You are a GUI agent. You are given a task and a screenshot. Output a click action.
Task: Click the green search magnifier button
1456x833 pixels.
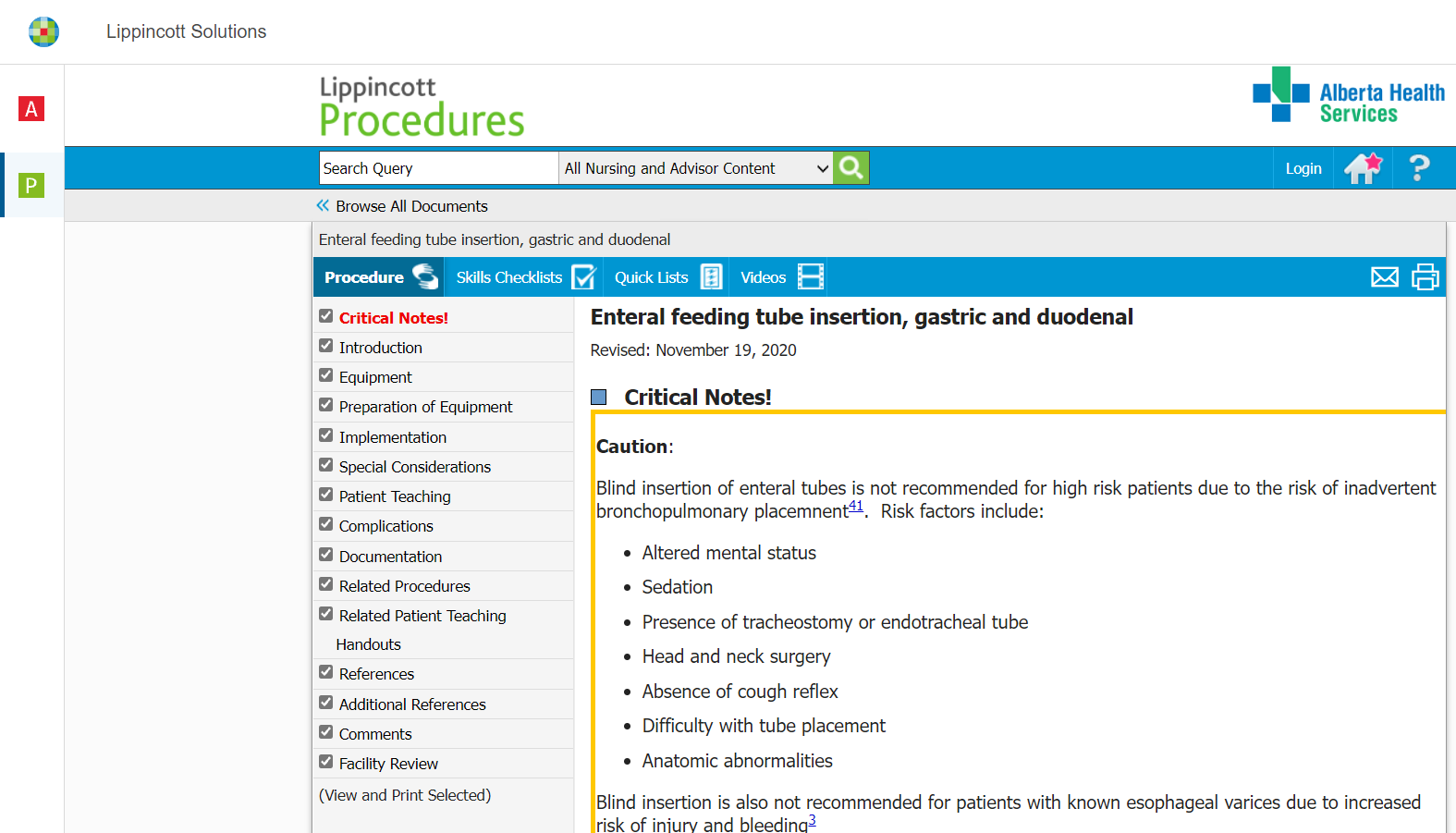pos(850,168)
